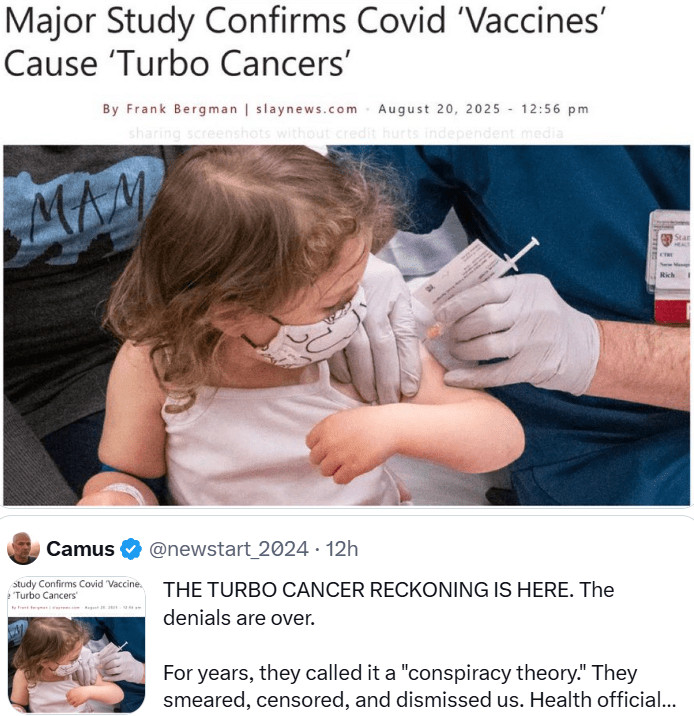694x716 pixels.
Task: Click the 'conspiracy theory' sentence in tweet
Action: pos(400,673)
